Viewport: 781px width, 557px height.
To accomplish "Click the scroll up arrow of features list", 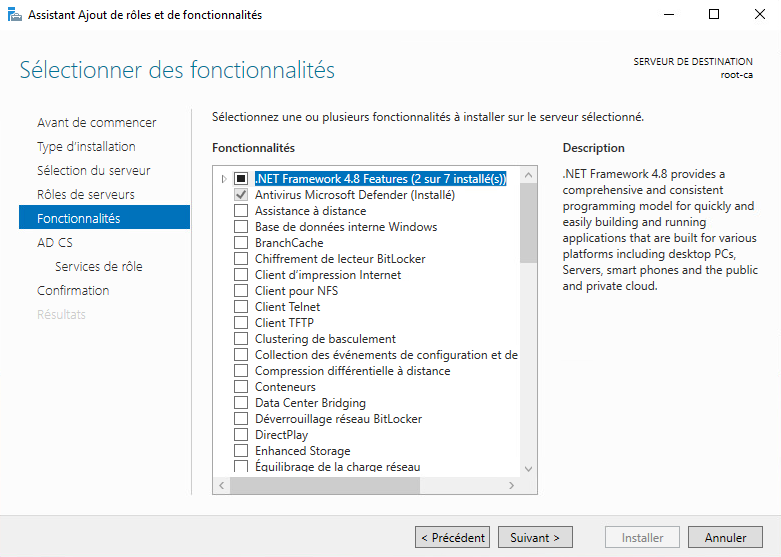I will (528, 175).
